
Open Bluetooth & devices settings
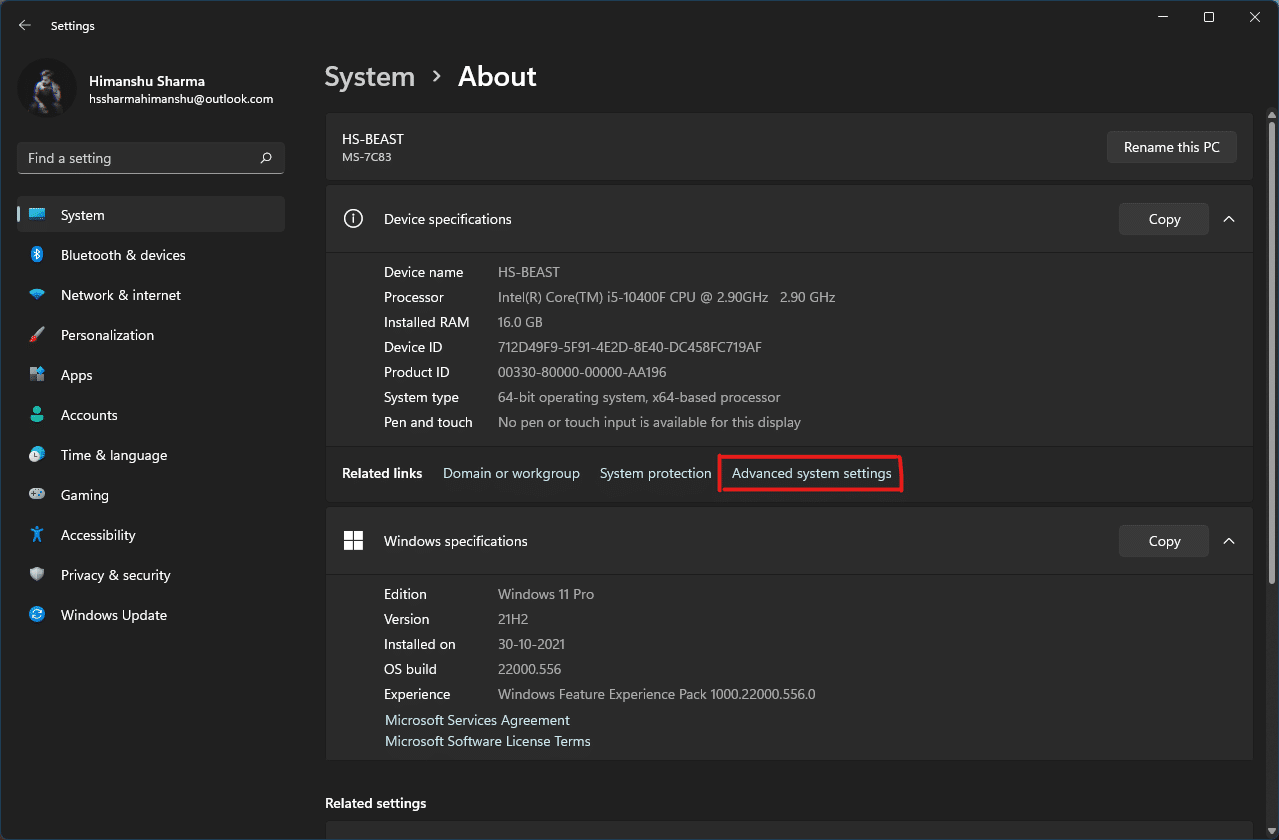tap(151, 255)
